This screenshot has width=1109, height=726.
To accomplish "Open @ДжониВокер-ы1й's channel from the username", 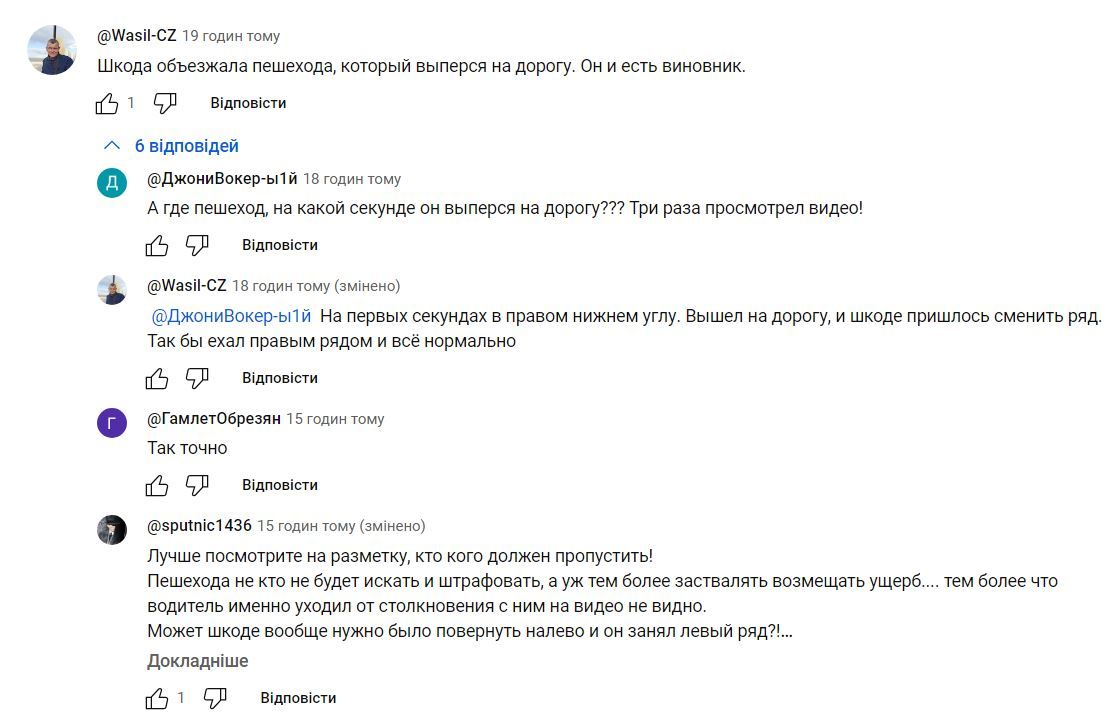I will coord(222,179).
